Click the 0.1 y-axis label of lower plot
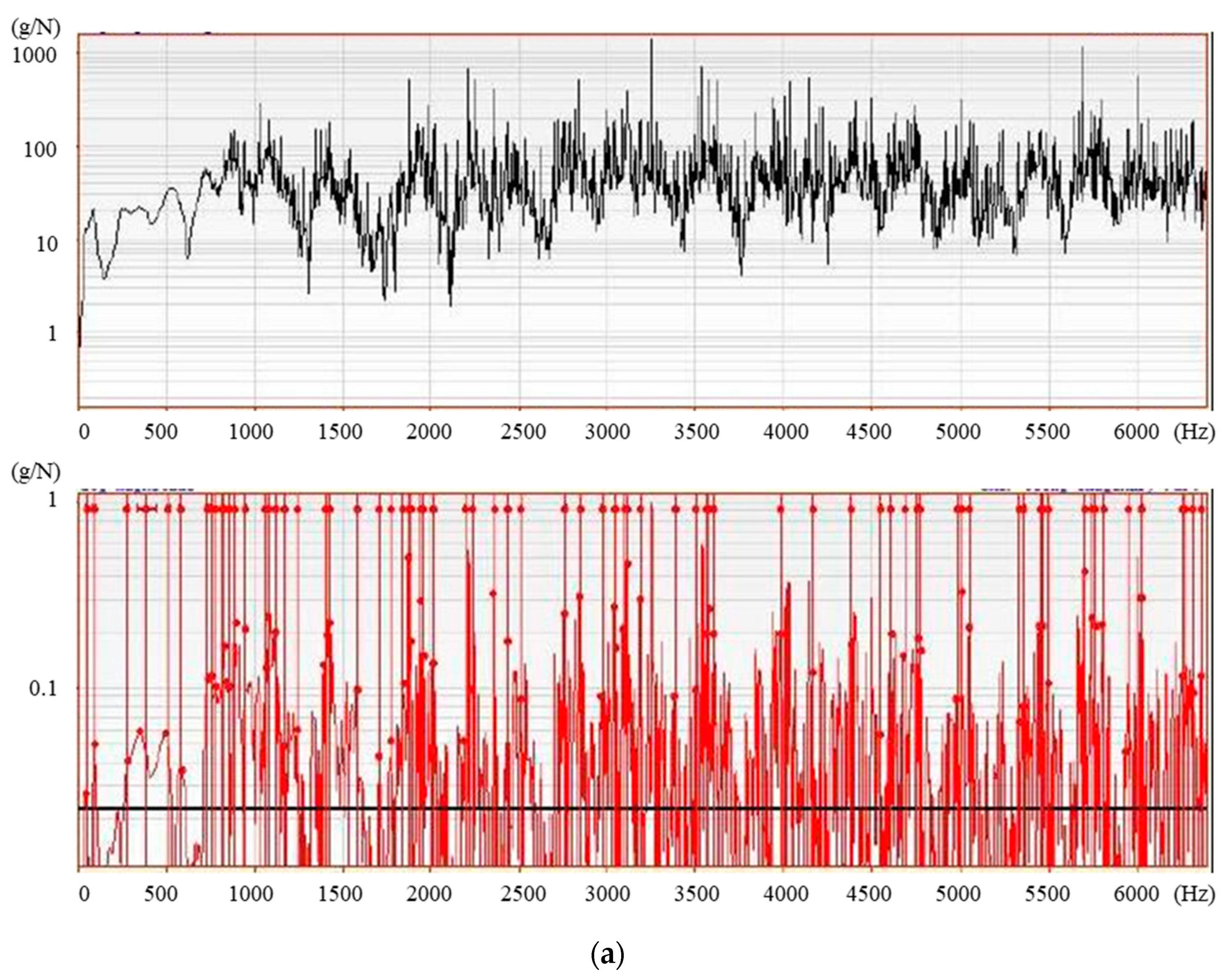 pyautogui.click(x=44, y=688)
